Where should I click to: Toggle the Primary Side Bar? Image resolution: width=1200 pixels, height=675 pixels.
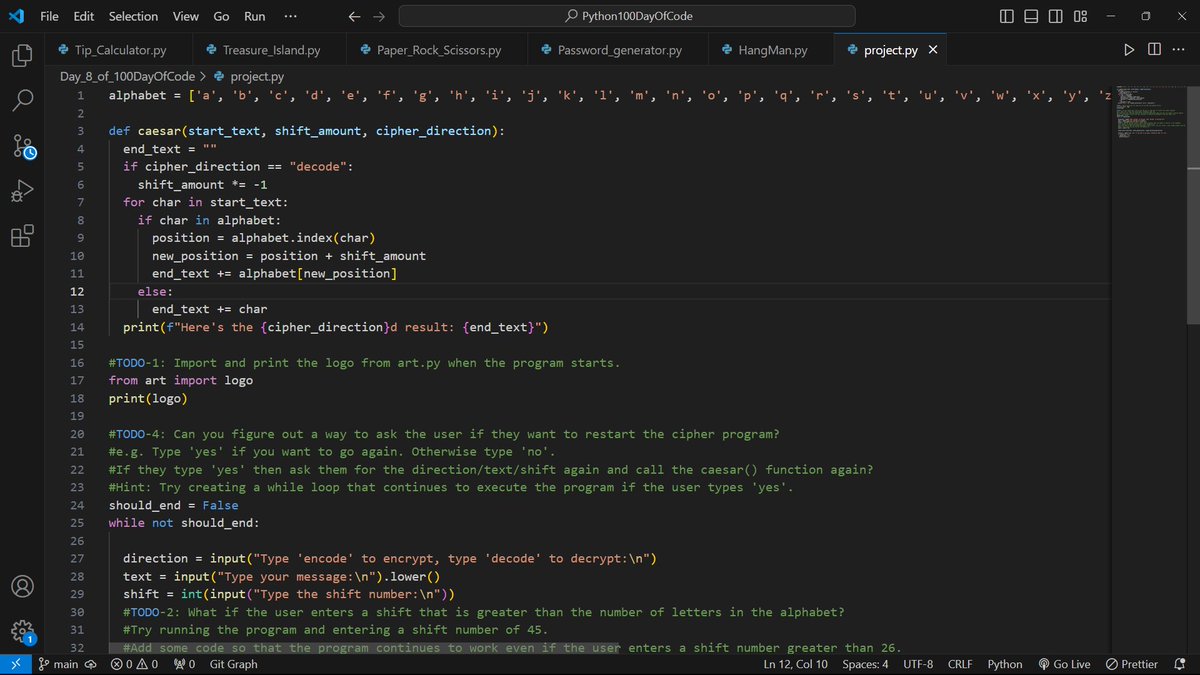click(1007, 16)
